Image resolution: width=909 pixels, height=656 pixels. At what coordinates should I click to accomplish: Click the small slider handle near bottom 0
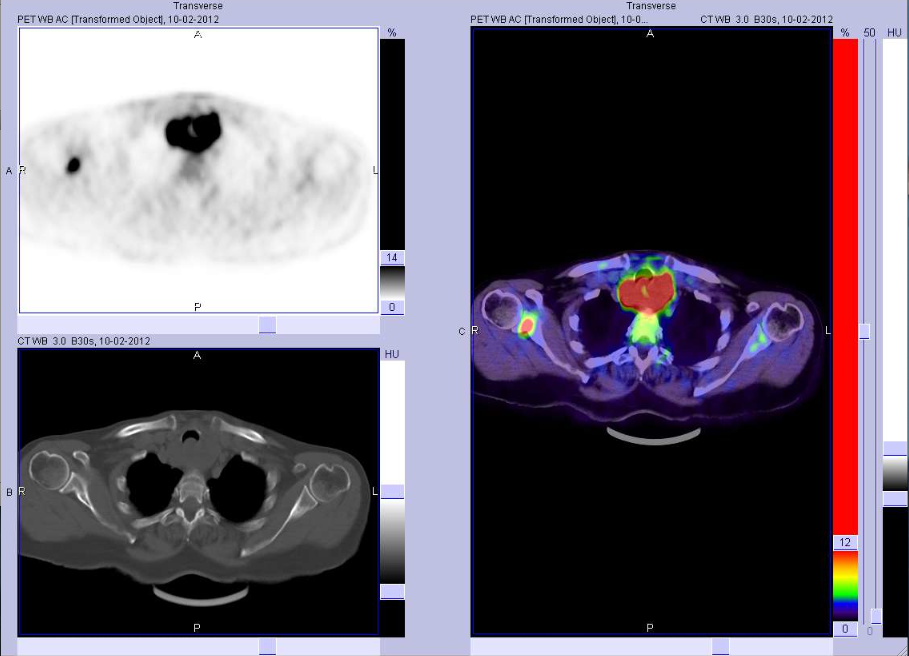pos(877,616)
